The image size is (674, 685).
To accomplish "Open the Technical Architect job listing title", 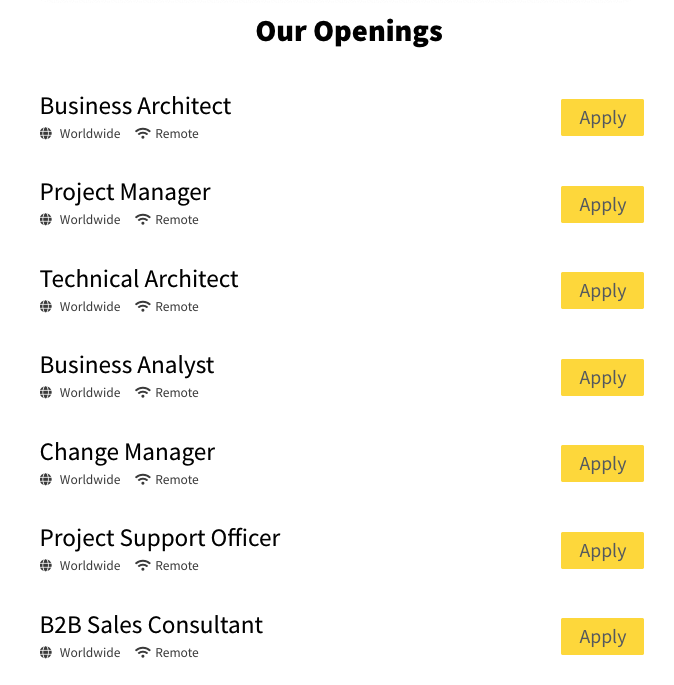I will tap(139, 279).
